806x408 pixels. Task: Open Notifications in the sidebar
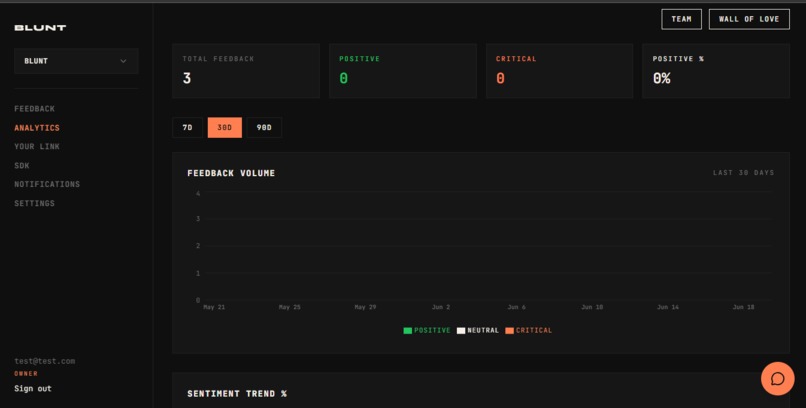click(47, 184)
